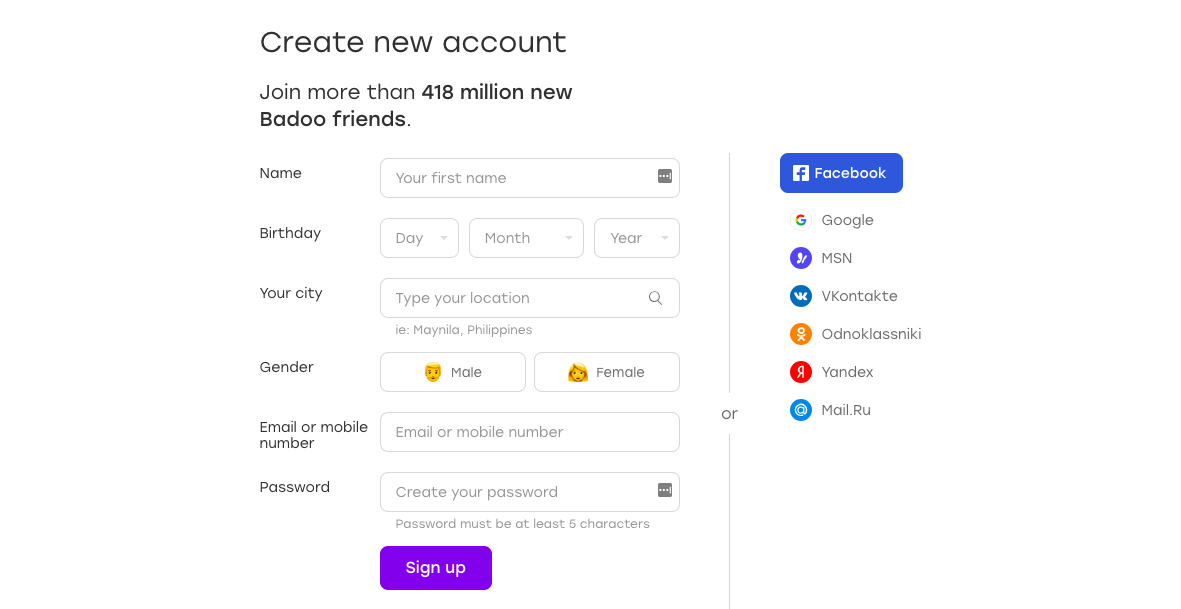This screenshot has width=1181, height=609.
Task: Open the Month birthday dropdown
Action: pyautogui.click(x=526, y=238)
